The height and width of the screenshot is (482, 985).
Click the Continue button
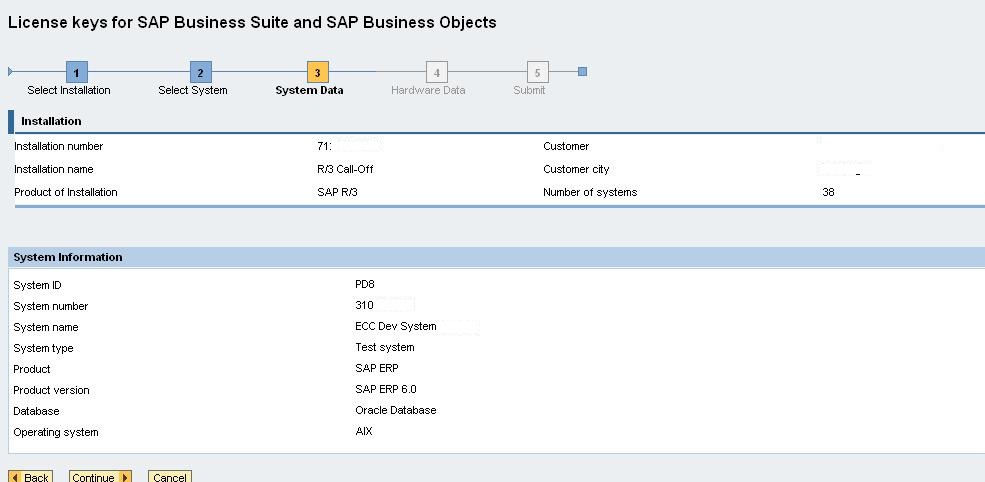click(x=101, y=478)
